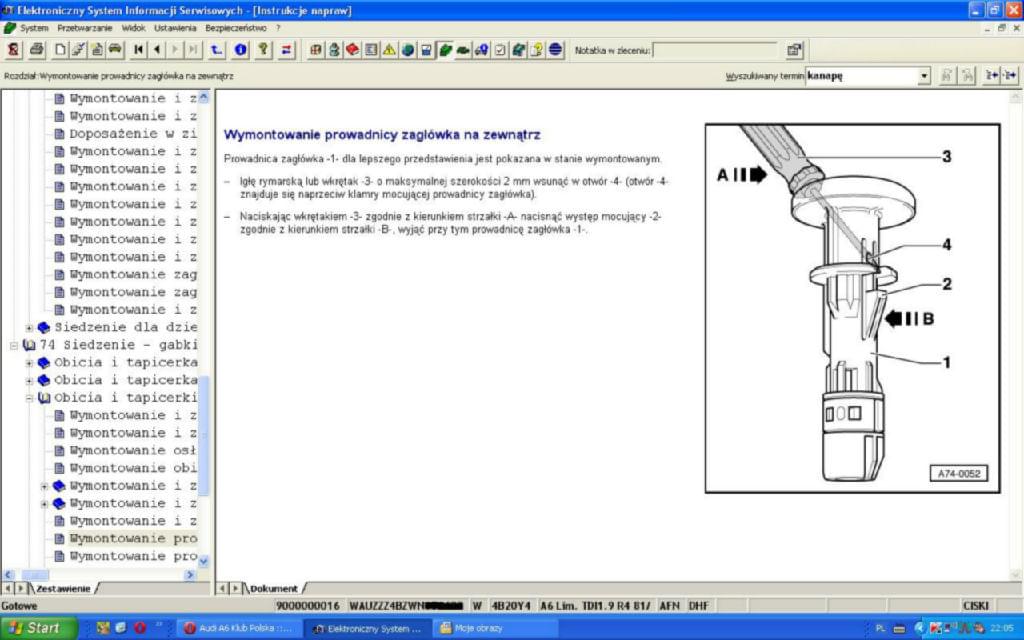Click the Elektroniczny System taskbar button

[x=367, y=628]
